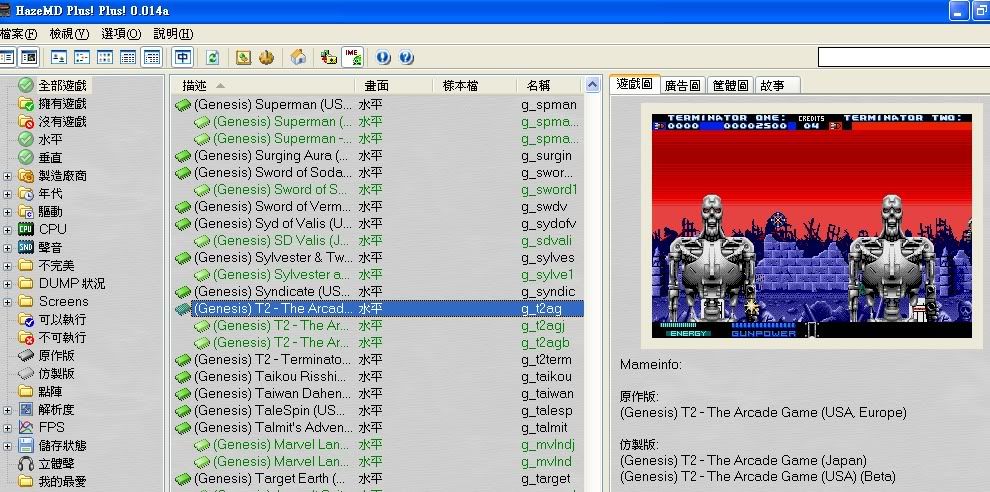990x492 pixels.
Task: Click the T2 Terminator game screenshot
Action: click(x=811, y=225)
